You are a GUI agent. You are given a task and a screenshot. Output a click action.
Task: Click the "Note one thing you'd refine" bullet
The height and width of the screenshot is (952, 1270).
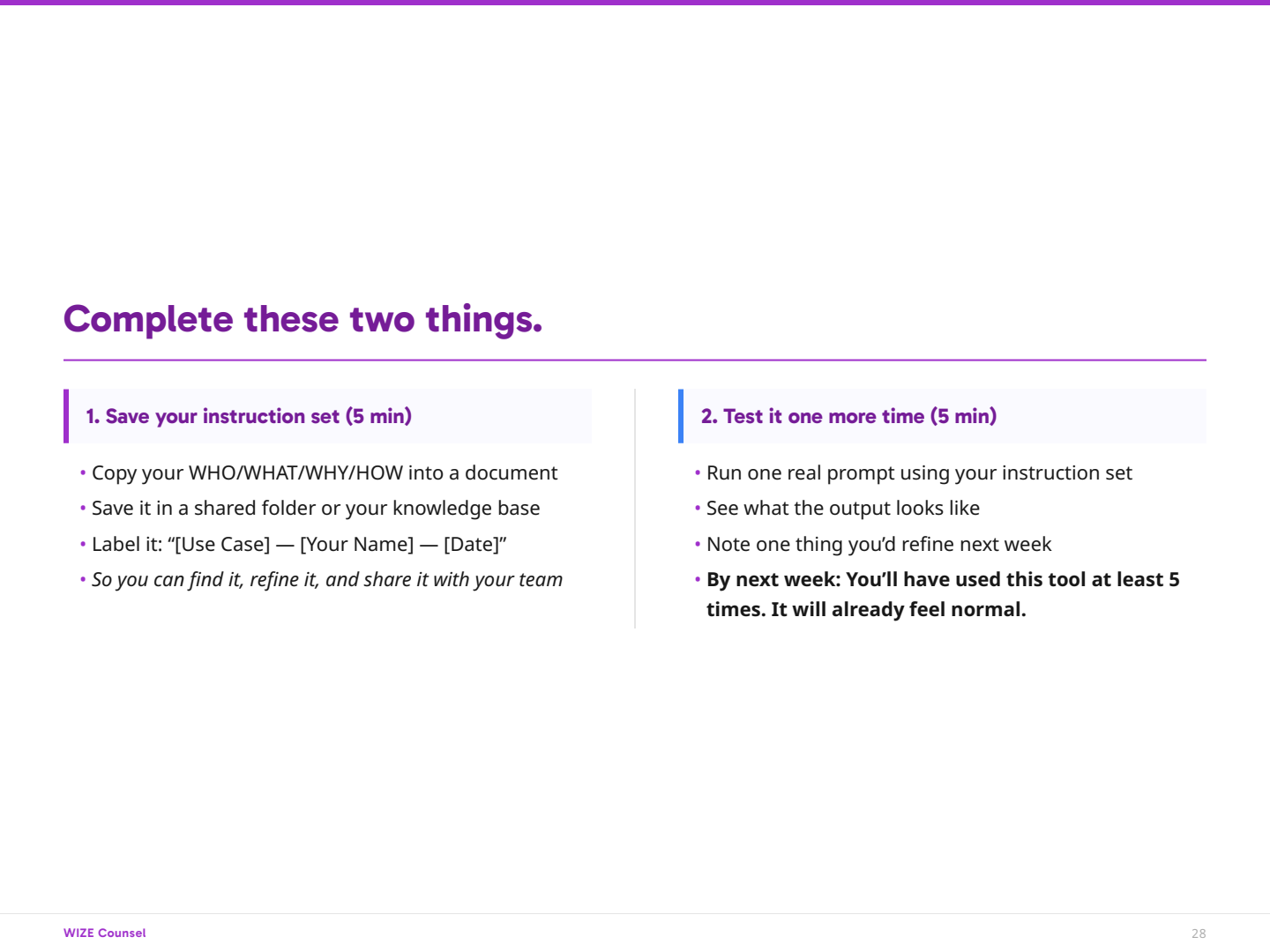[x=878, y=545]
